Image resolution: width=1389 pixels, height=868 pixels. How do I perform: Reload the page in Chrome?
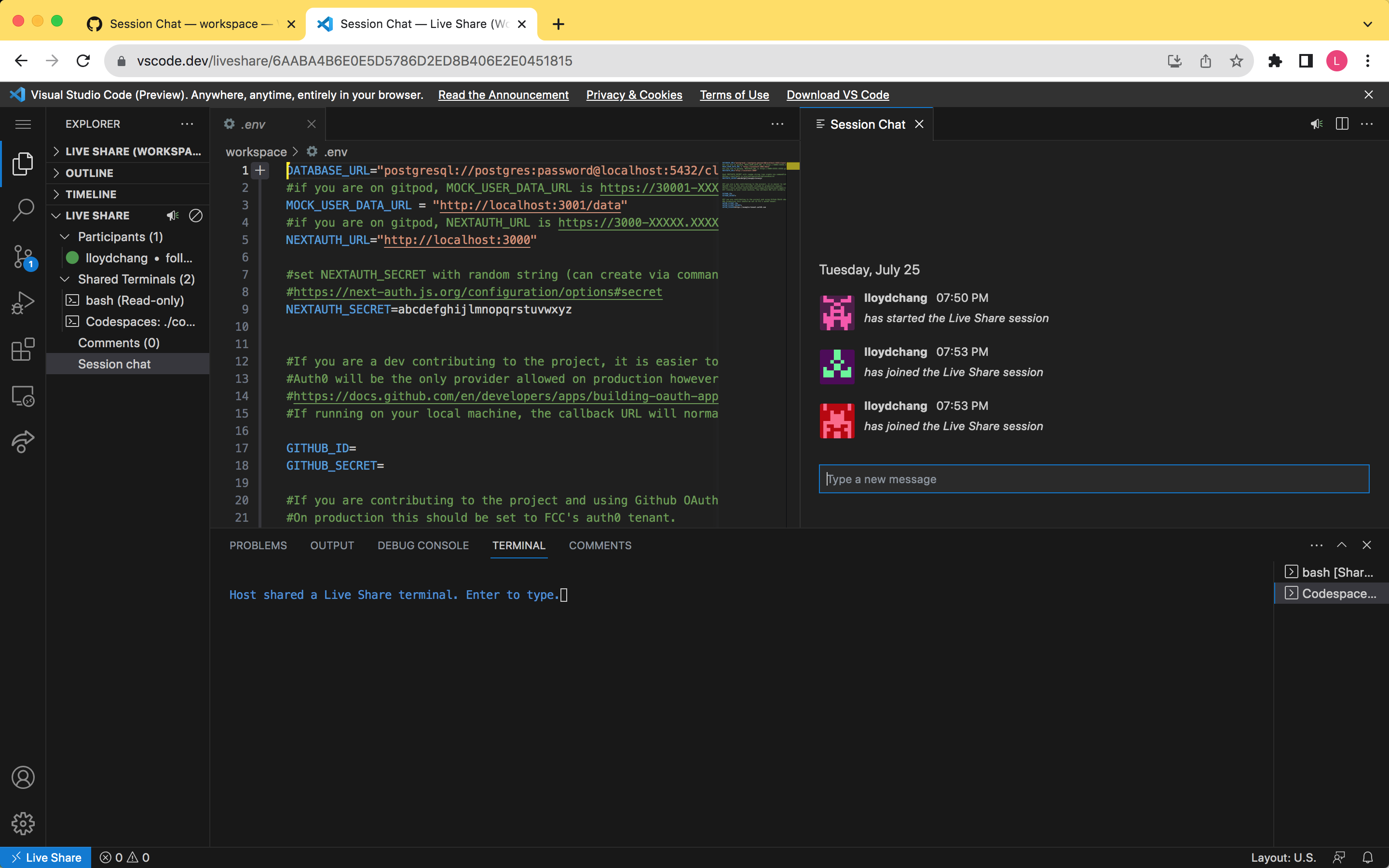click(x=83, y=61)
